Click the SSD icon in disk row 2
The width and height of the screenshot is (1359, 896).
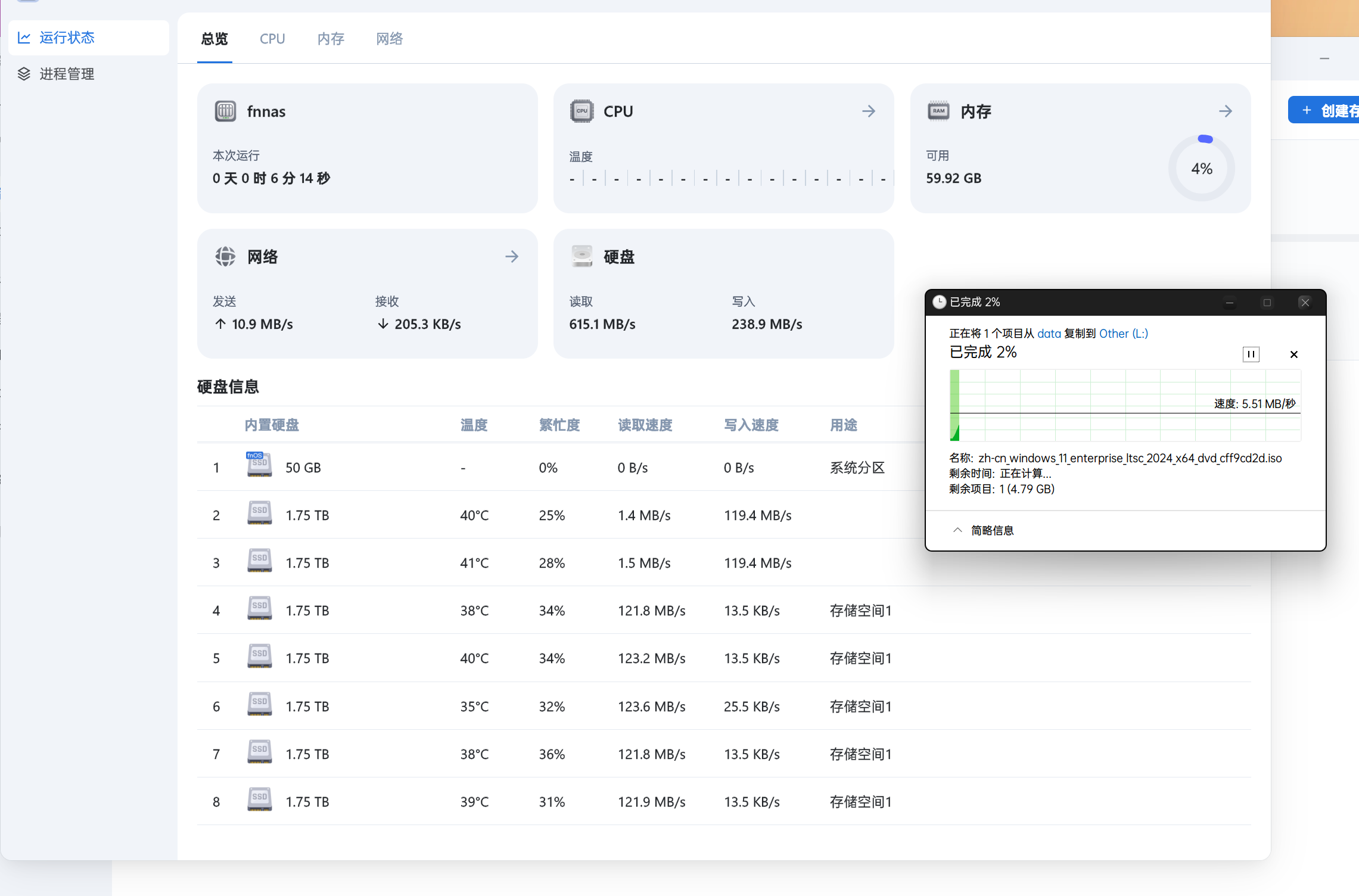pos(259,514)
